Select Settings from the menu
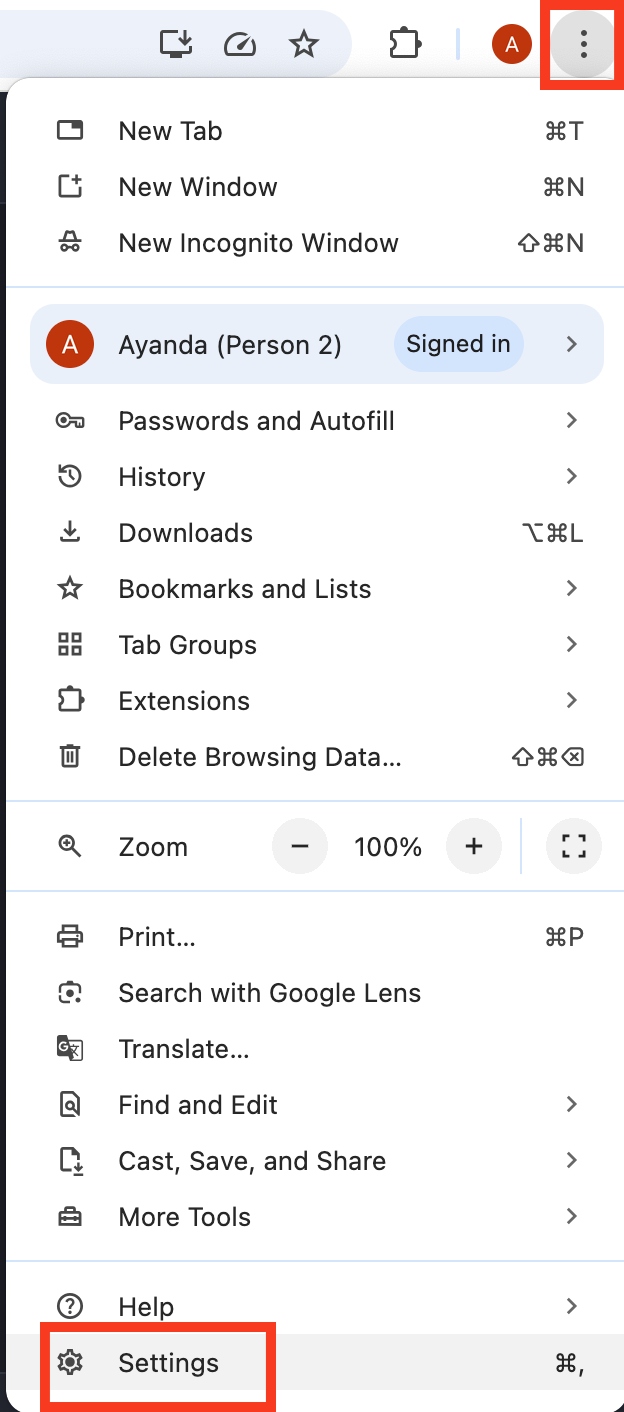Screen dimensions: 624x1412 coord(168,1363)
